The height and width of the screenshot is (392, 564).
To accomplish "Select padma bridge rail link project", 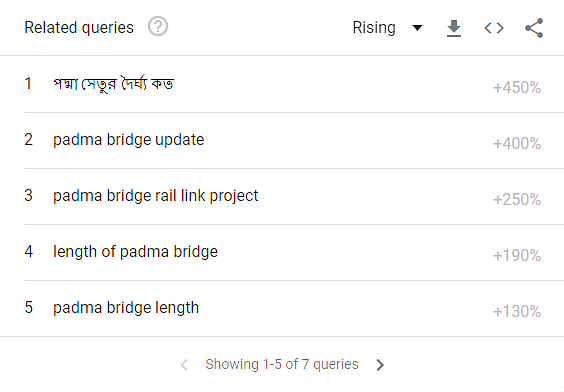I will [155, 196].
